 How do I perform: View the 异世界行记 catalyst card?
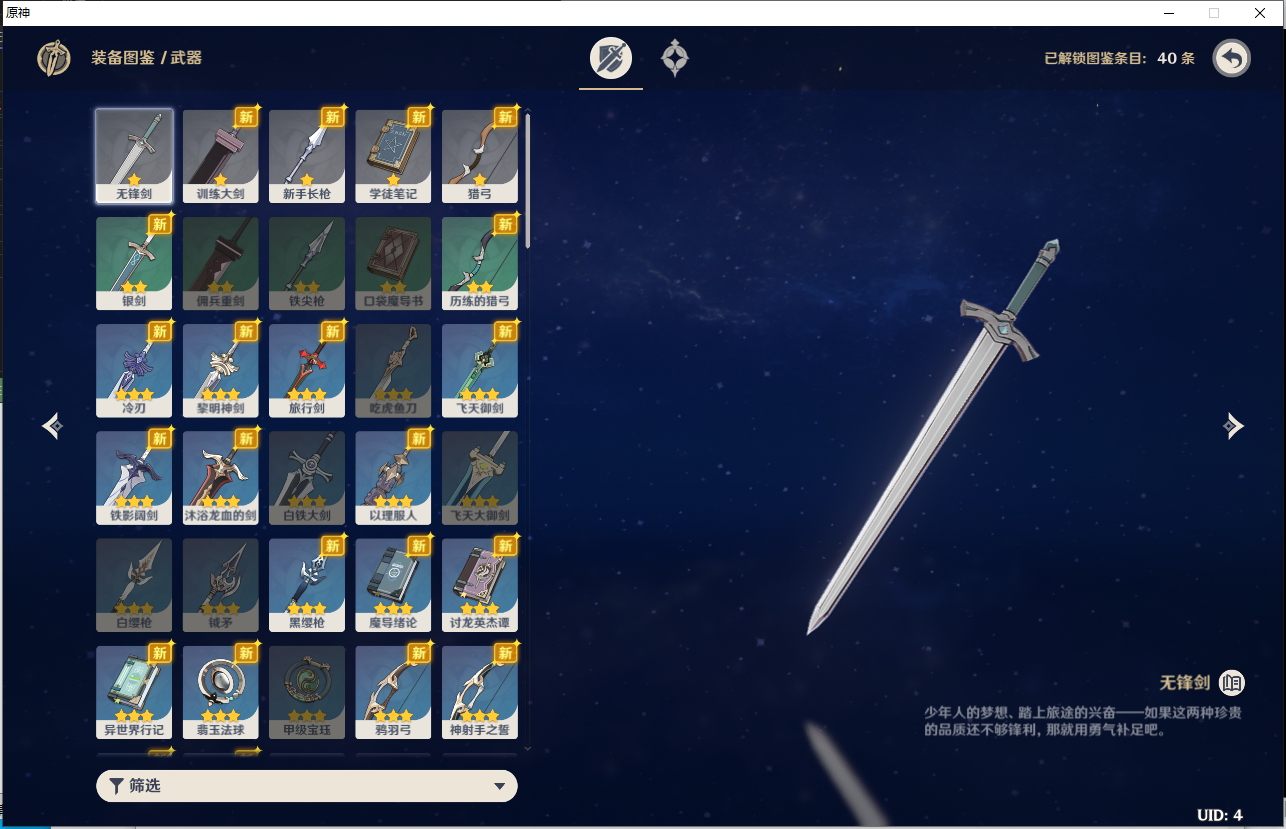(x=134, y=692)
